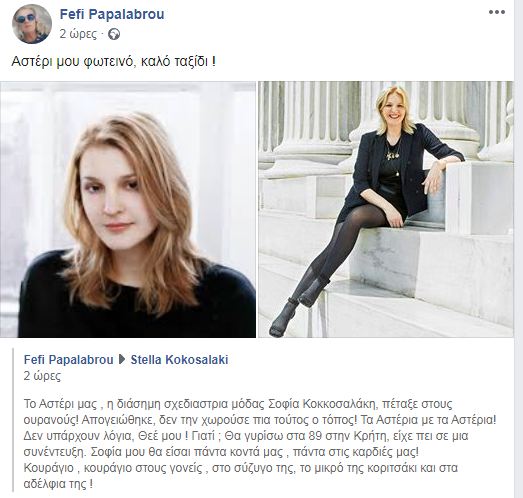Click Fefi Papalabrou's name in the shared post

click(x=68, y=360)
